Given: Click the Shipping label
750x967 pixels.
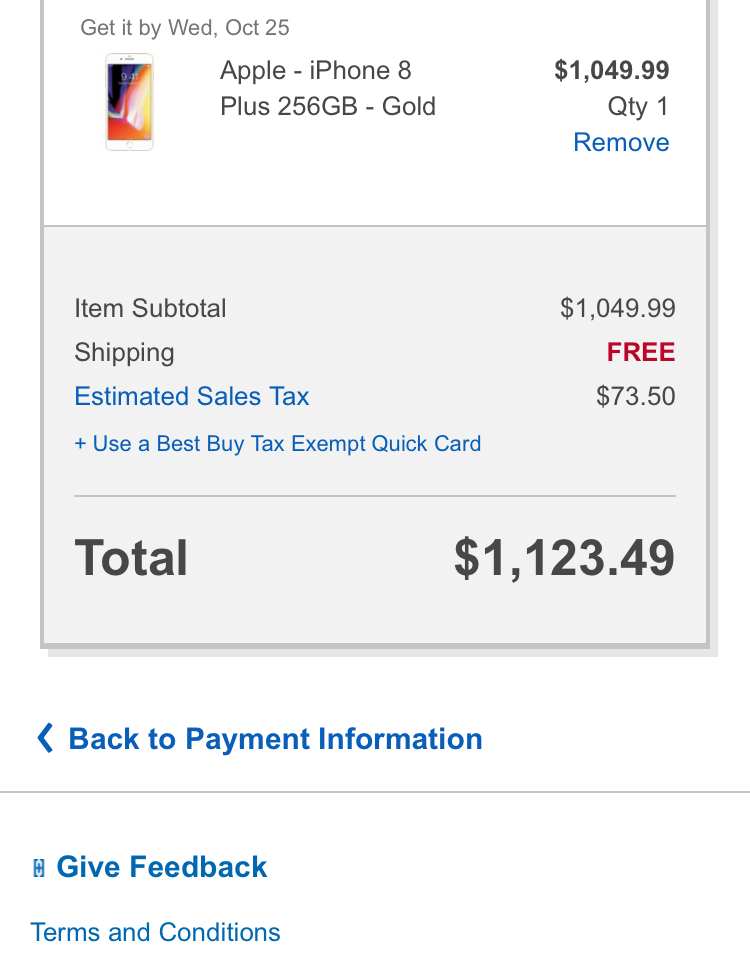Looking at the screenshot, I should pos(124,353).
